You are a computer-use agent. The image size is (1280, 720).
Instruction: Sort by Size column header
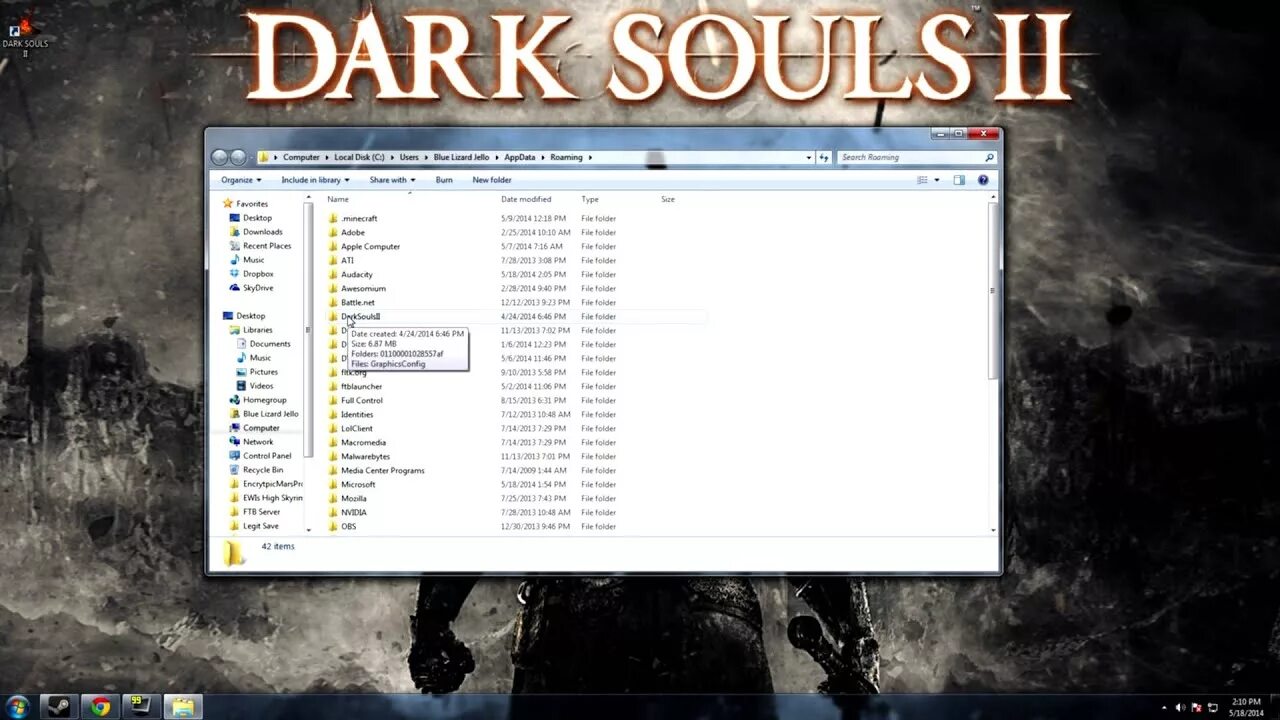[668, 199]
